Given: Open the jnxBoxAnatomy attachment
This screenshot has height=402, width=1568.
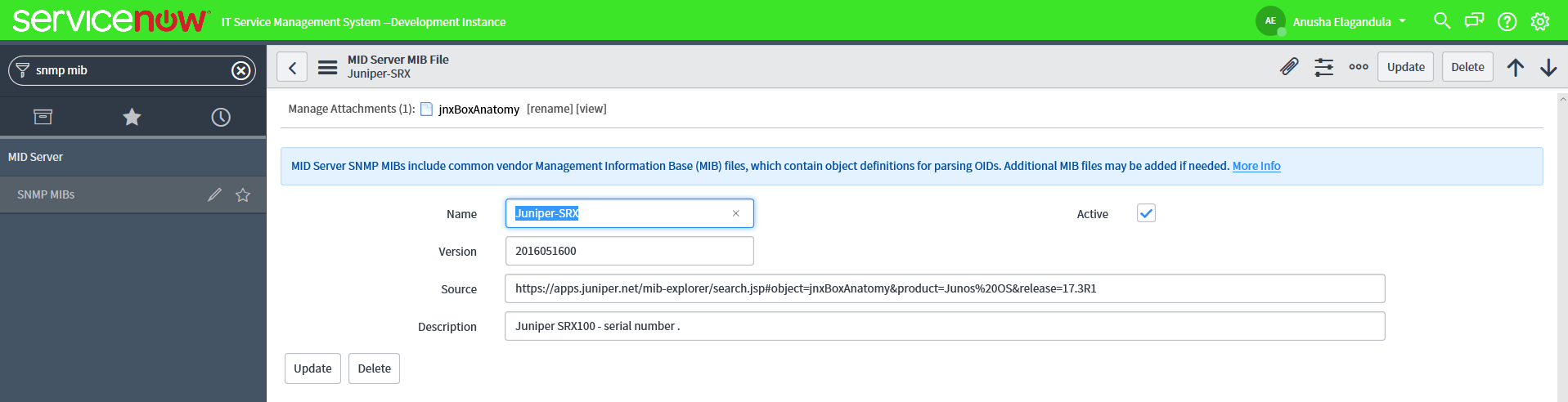Looking at the screenshot, I should click(x=478, y=109).
